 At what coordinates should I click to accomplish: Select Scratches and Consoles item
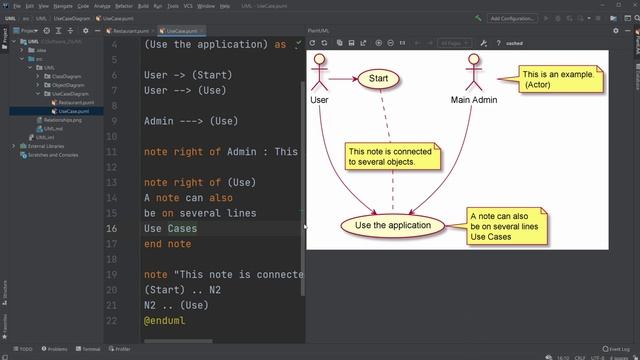(49, 155)
